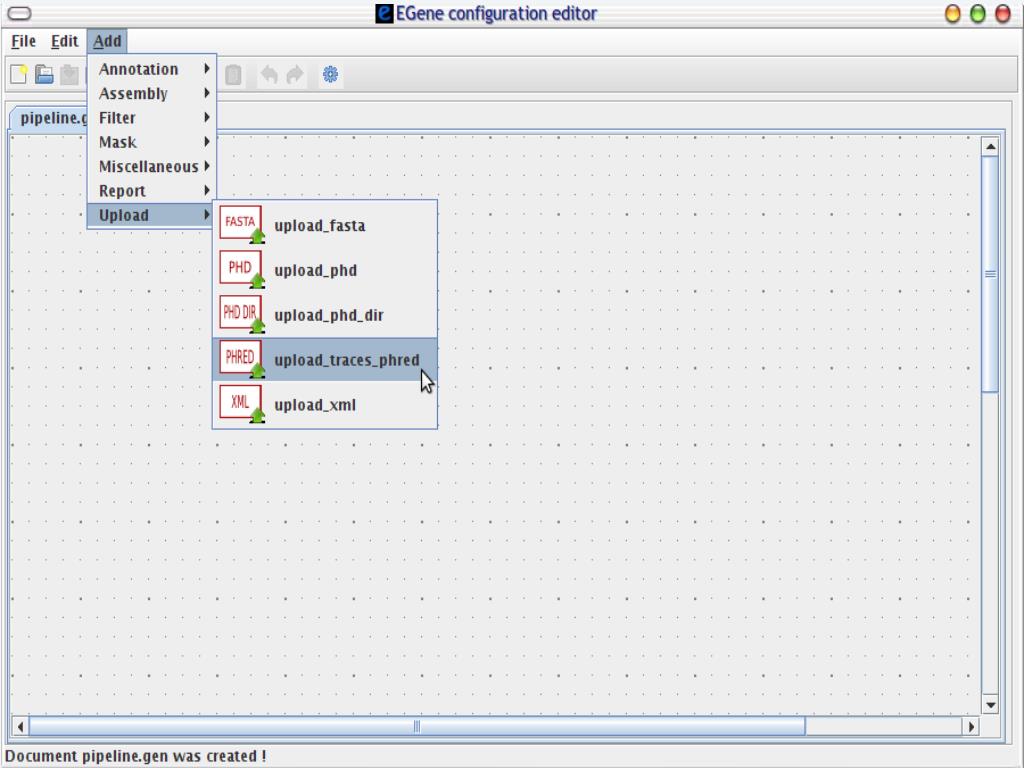The image size is (1024, 768).
Task: Click the vertical scrollbar up arrow
Action: (x=991, y=147)
